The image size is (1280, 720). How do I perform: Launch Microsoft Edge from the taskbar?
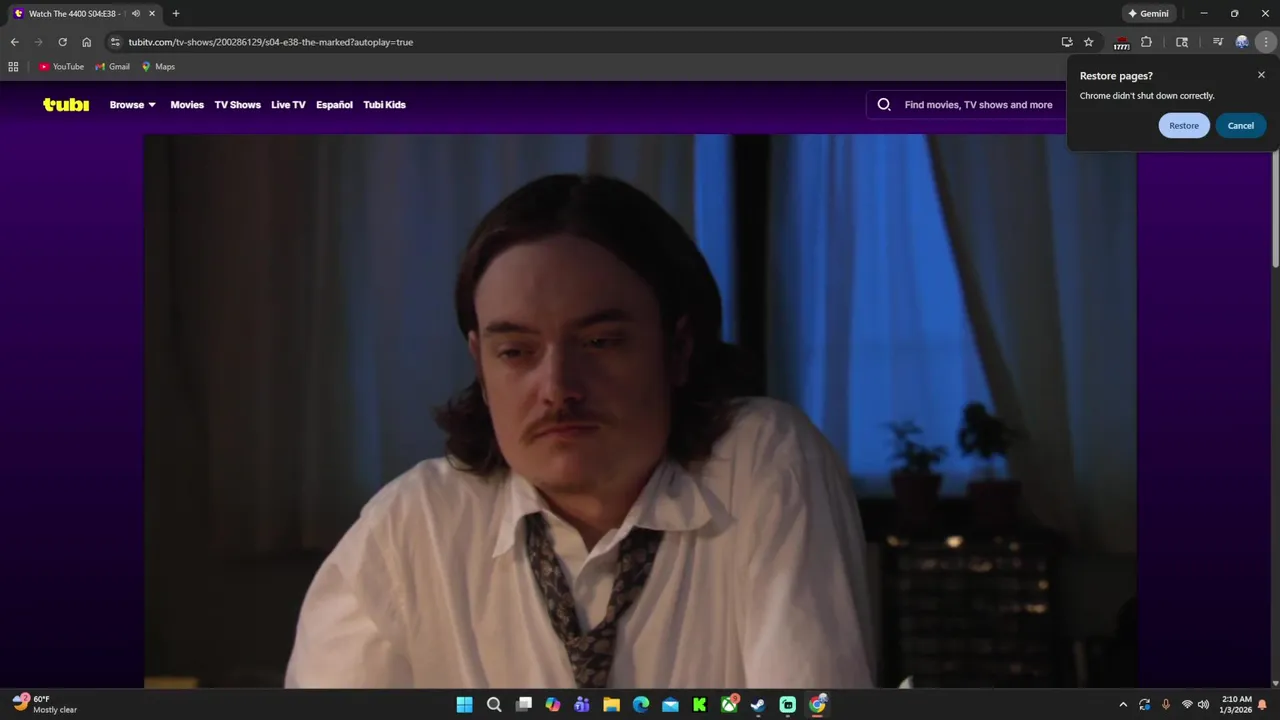coord(641,705)
